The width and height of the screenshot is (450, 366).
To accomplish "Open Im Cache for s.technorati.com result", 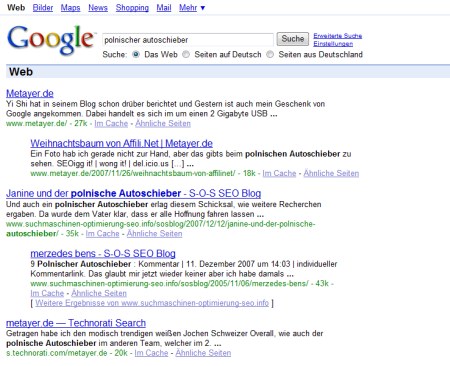I will [x=151, y=353].
